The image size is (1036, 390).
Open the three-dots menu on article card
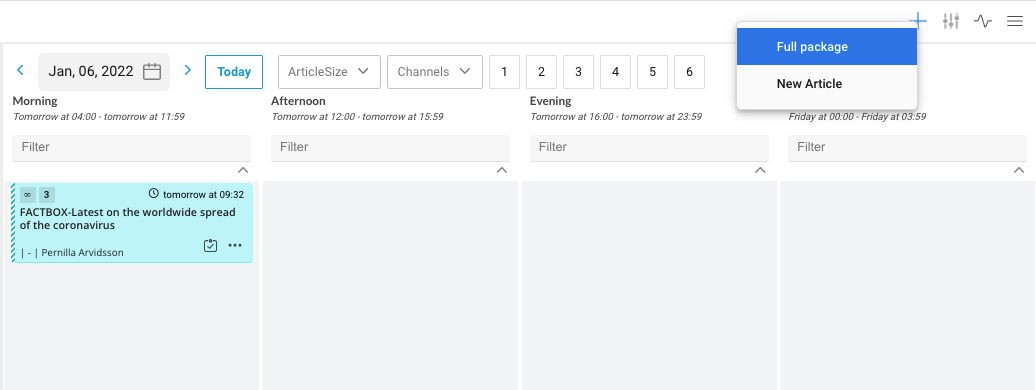click(235, 245)
